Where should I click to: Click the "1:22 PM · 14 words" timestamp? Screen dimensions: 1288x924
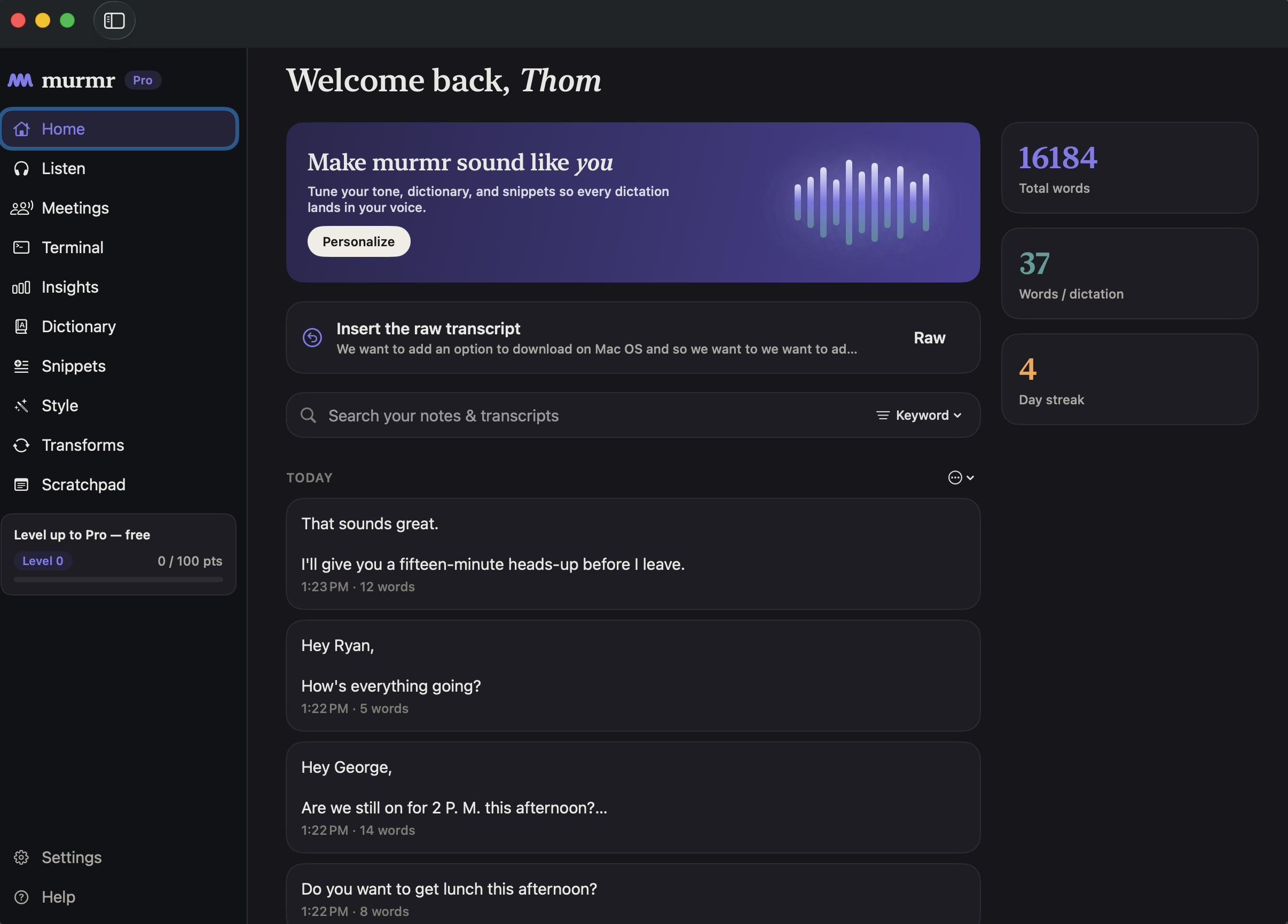point(358,831)
